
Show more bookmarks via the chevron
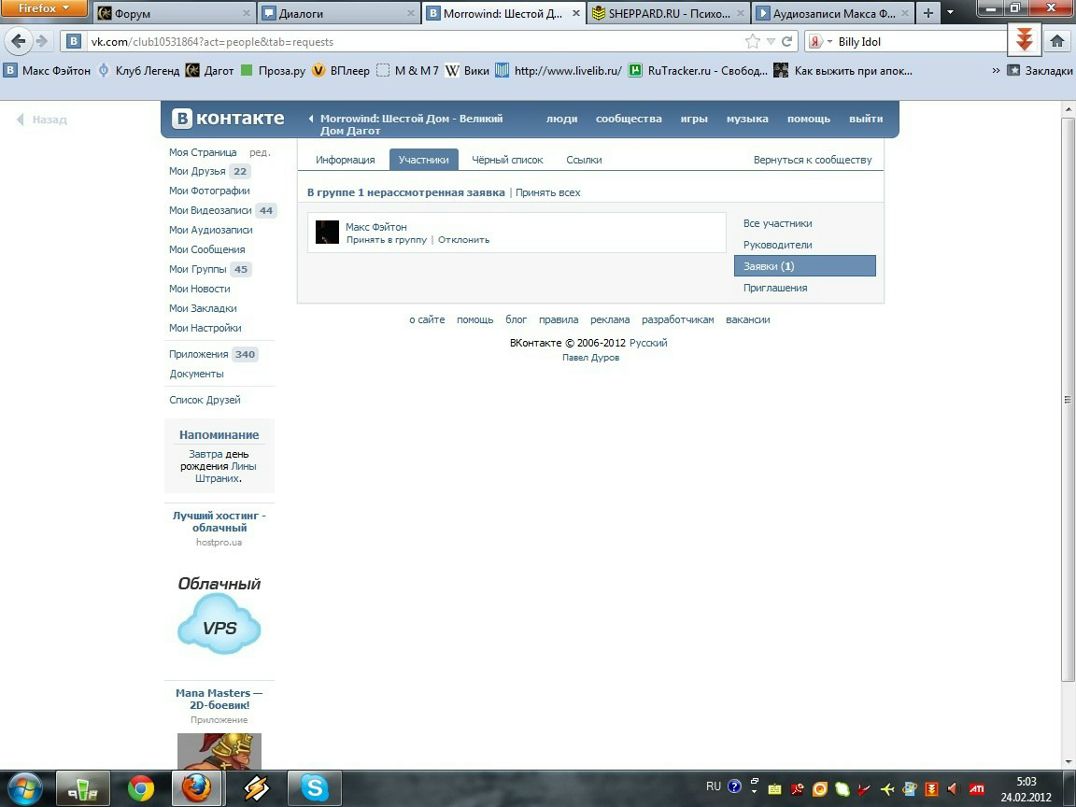[x=995, y=71]
